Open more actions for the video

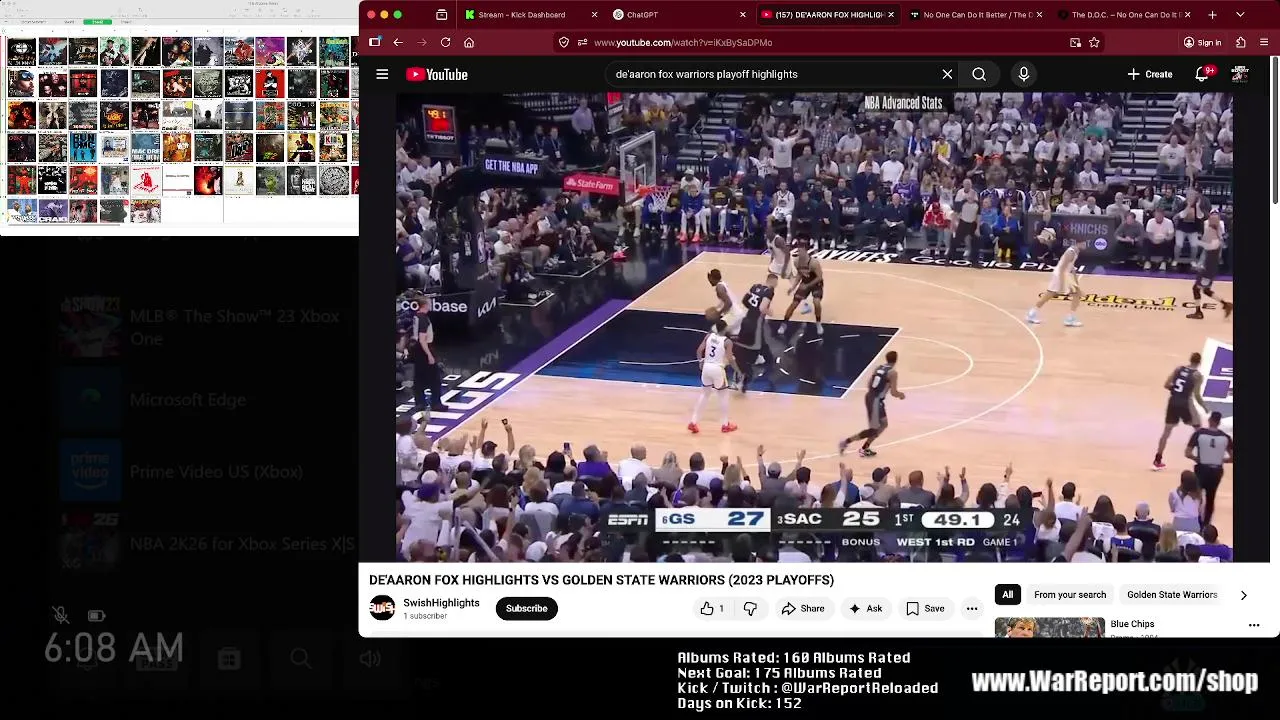tap(971, 608)
